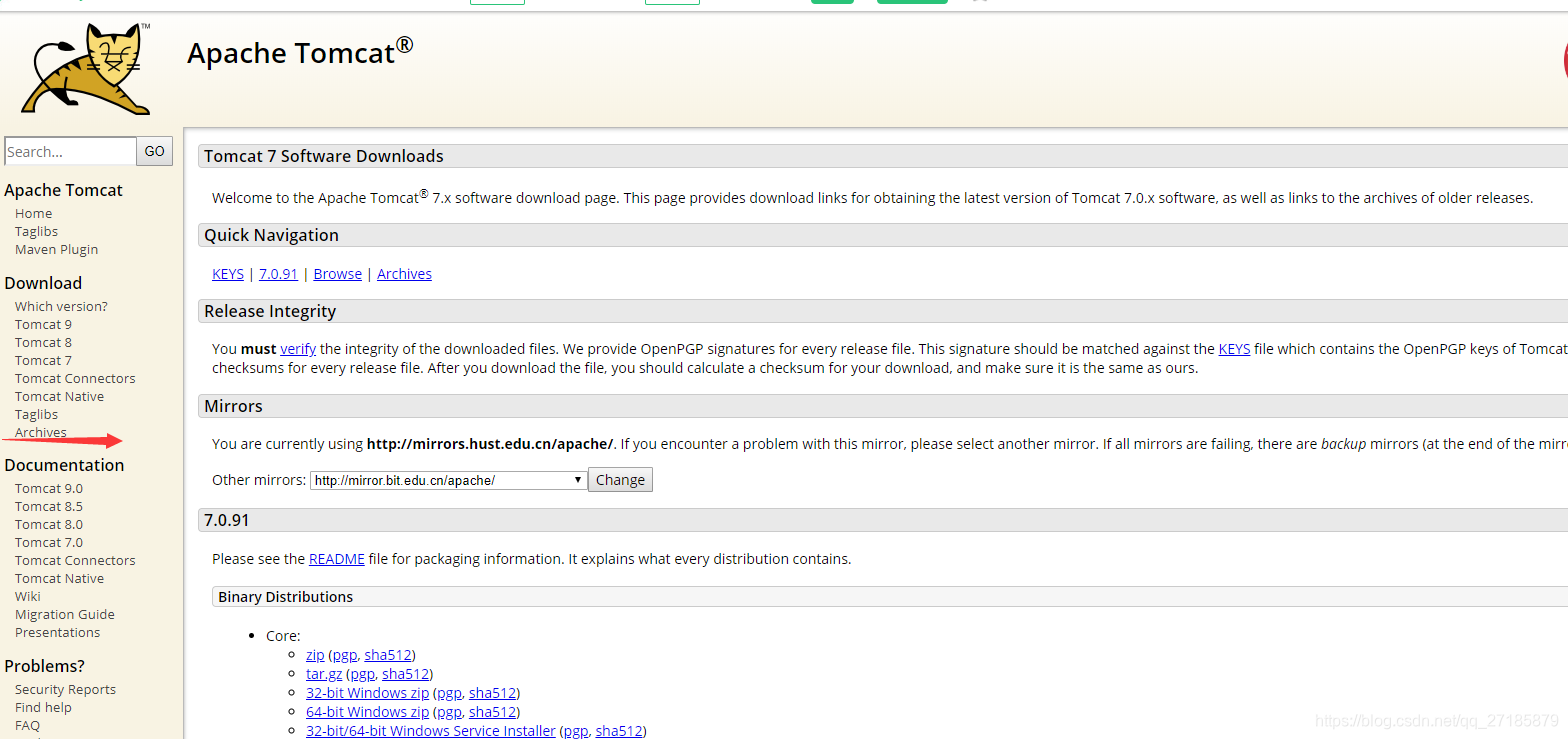Open the Wiki link
The height and width of the screenshot is (739, 1568).
[28, 596]
